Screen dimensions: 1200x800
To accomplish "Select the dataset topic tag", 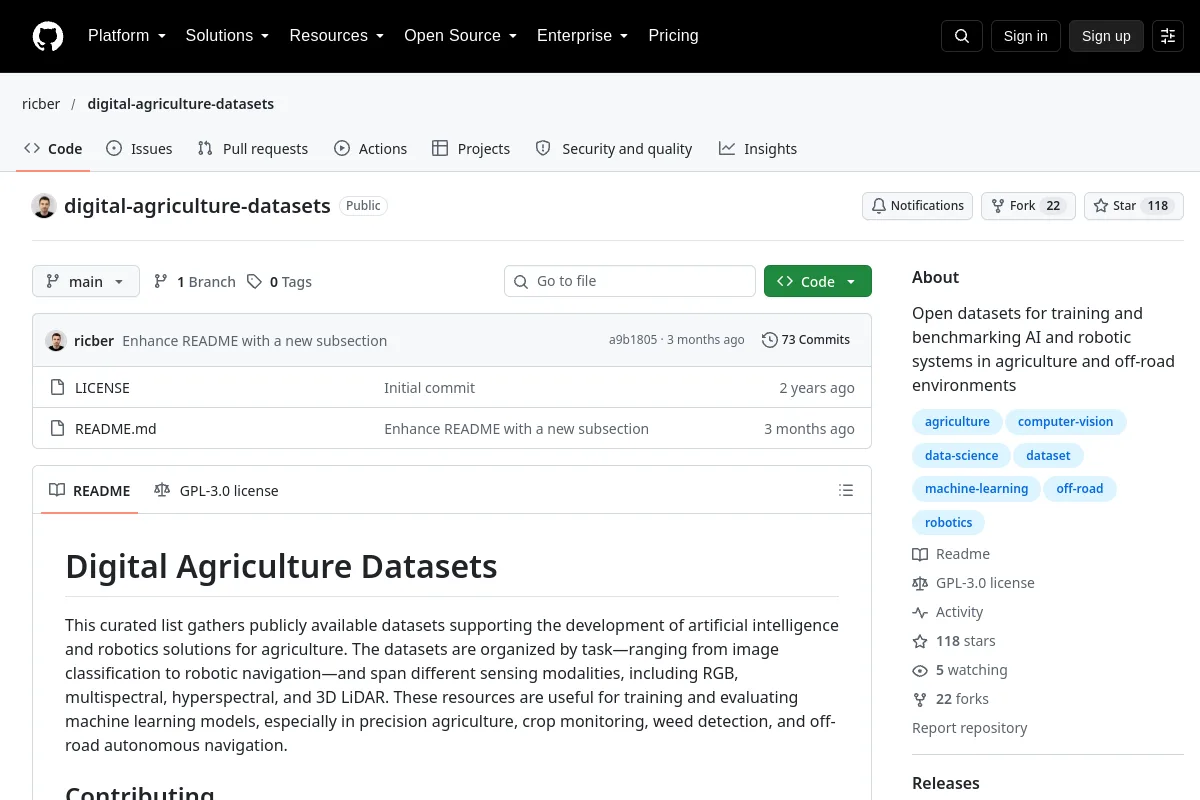I will point(1049,456).
